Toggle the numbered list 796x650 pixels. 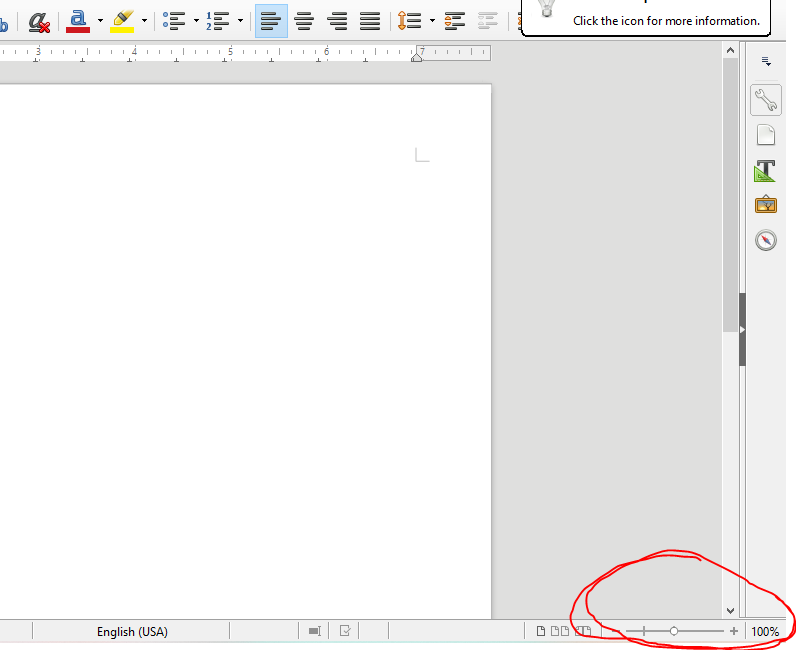[x=218, y=21]
